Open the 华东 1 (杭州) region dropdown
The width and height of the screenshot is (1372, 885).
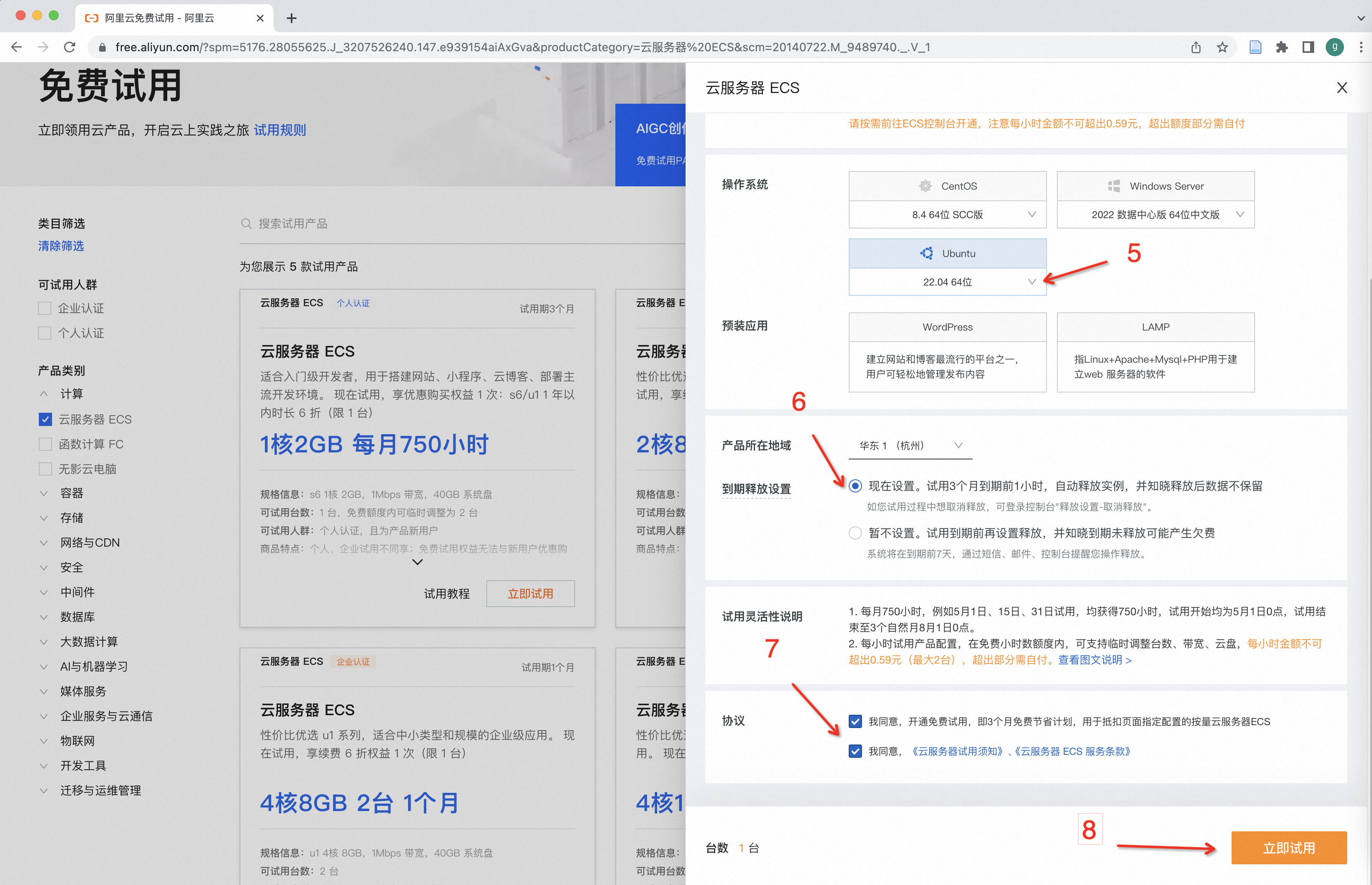click(x=910, y=445)
